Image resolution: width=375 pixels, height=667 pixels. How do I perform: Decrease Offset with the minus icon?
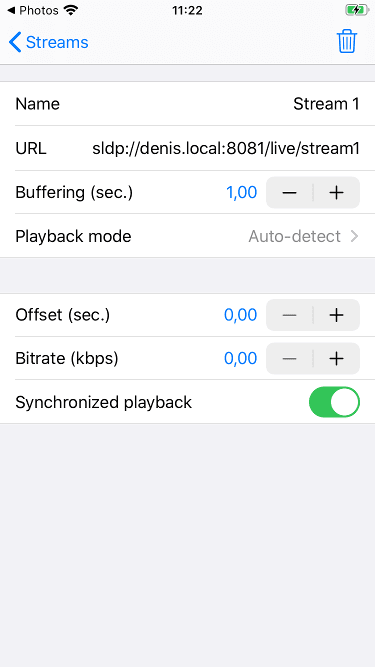click(290, 315)
